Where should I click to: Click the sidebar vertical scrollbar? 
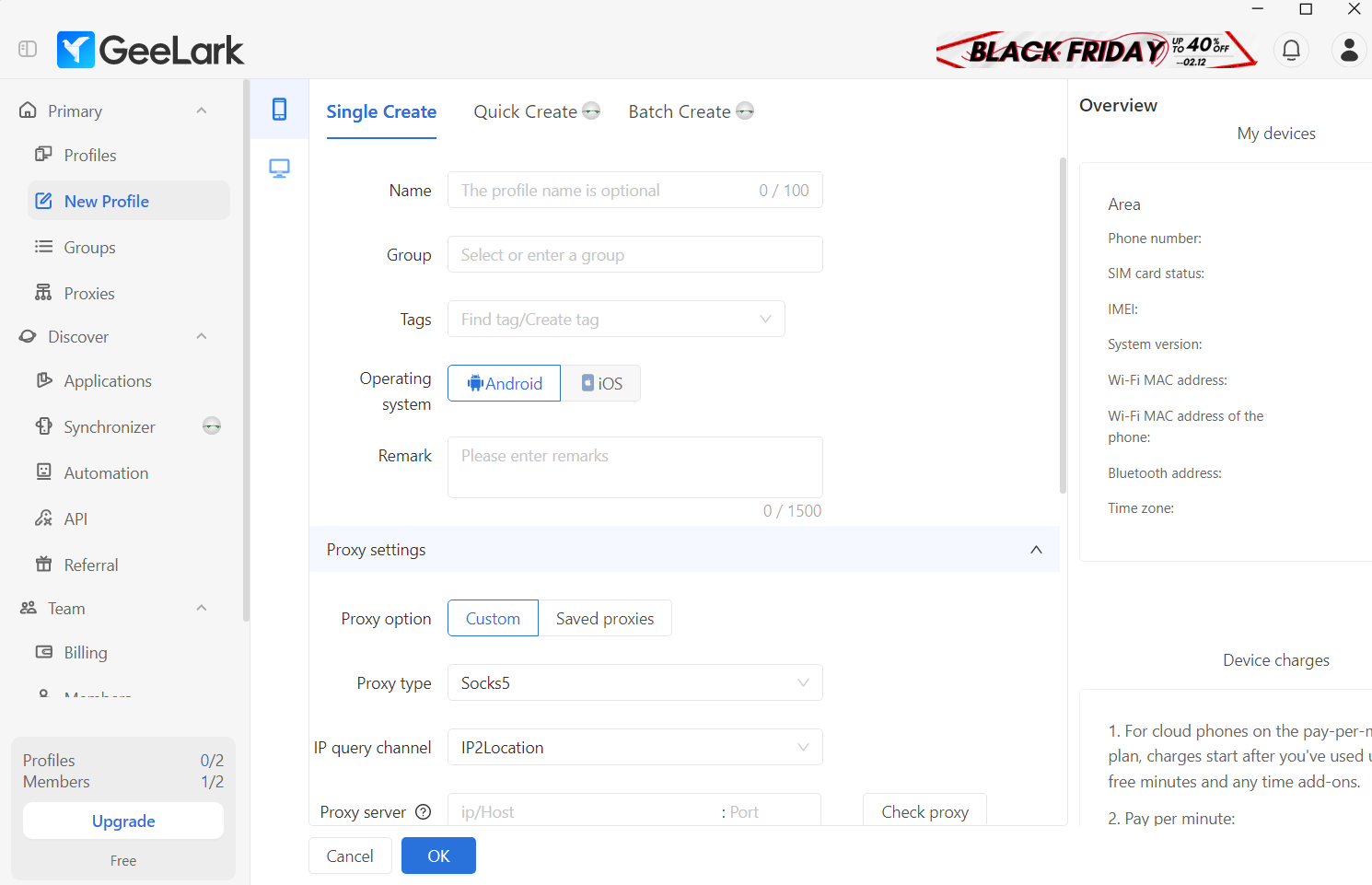246,350
